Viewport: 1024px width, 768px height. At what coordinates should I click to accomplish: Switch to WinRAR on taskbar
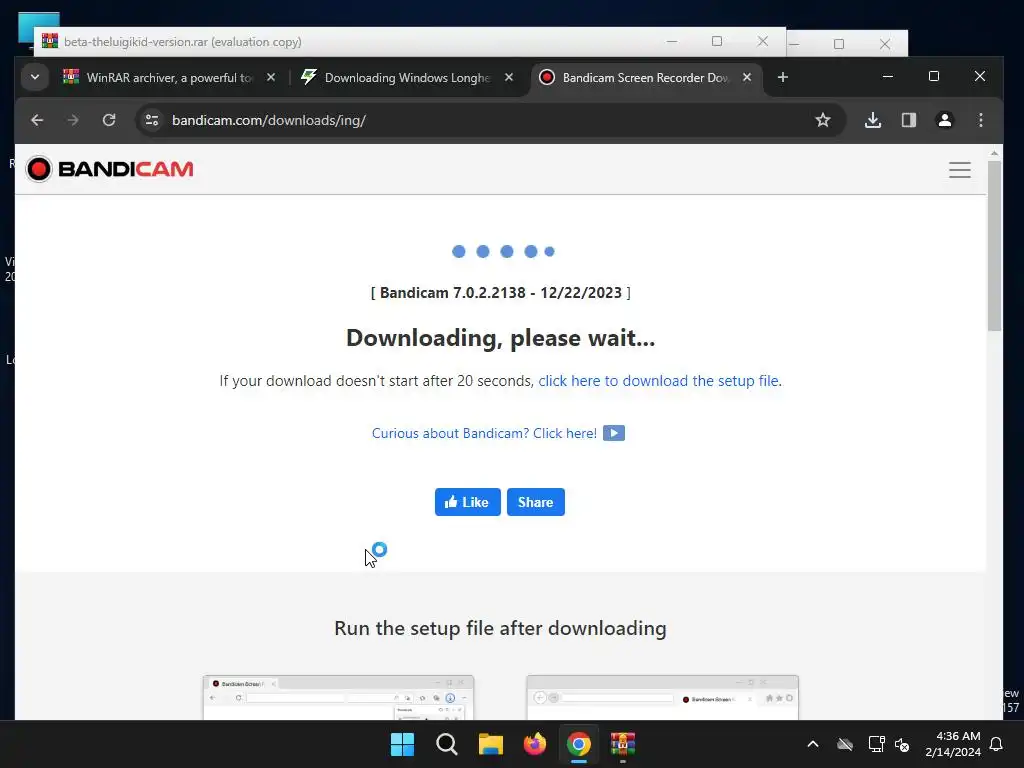(623, 744)
